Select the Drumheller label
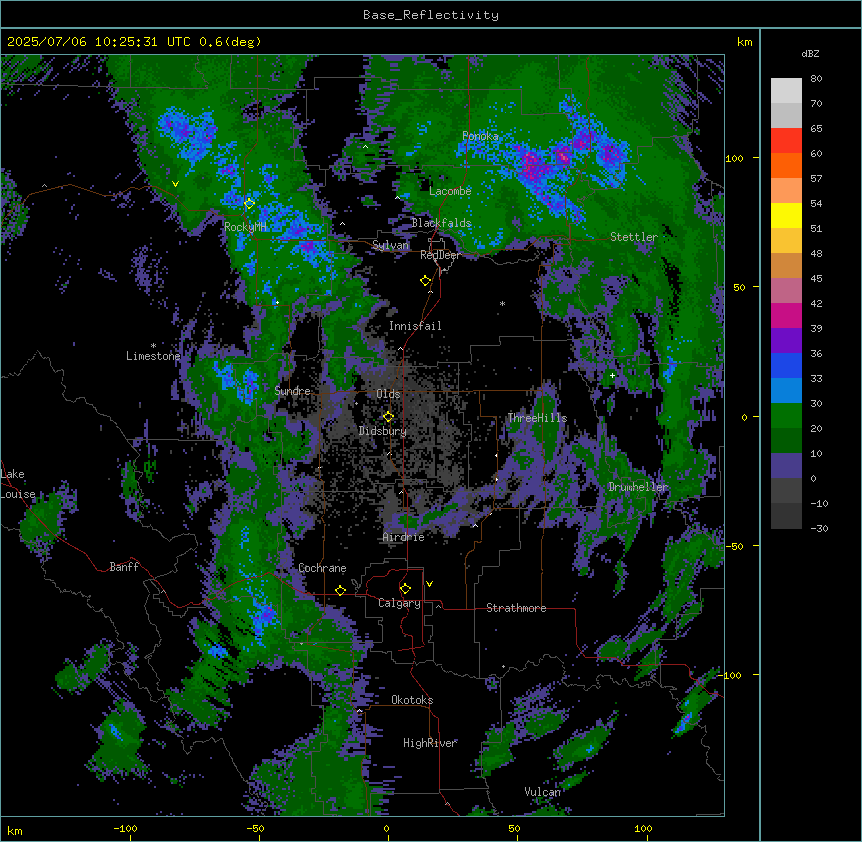 pos(638,487)
